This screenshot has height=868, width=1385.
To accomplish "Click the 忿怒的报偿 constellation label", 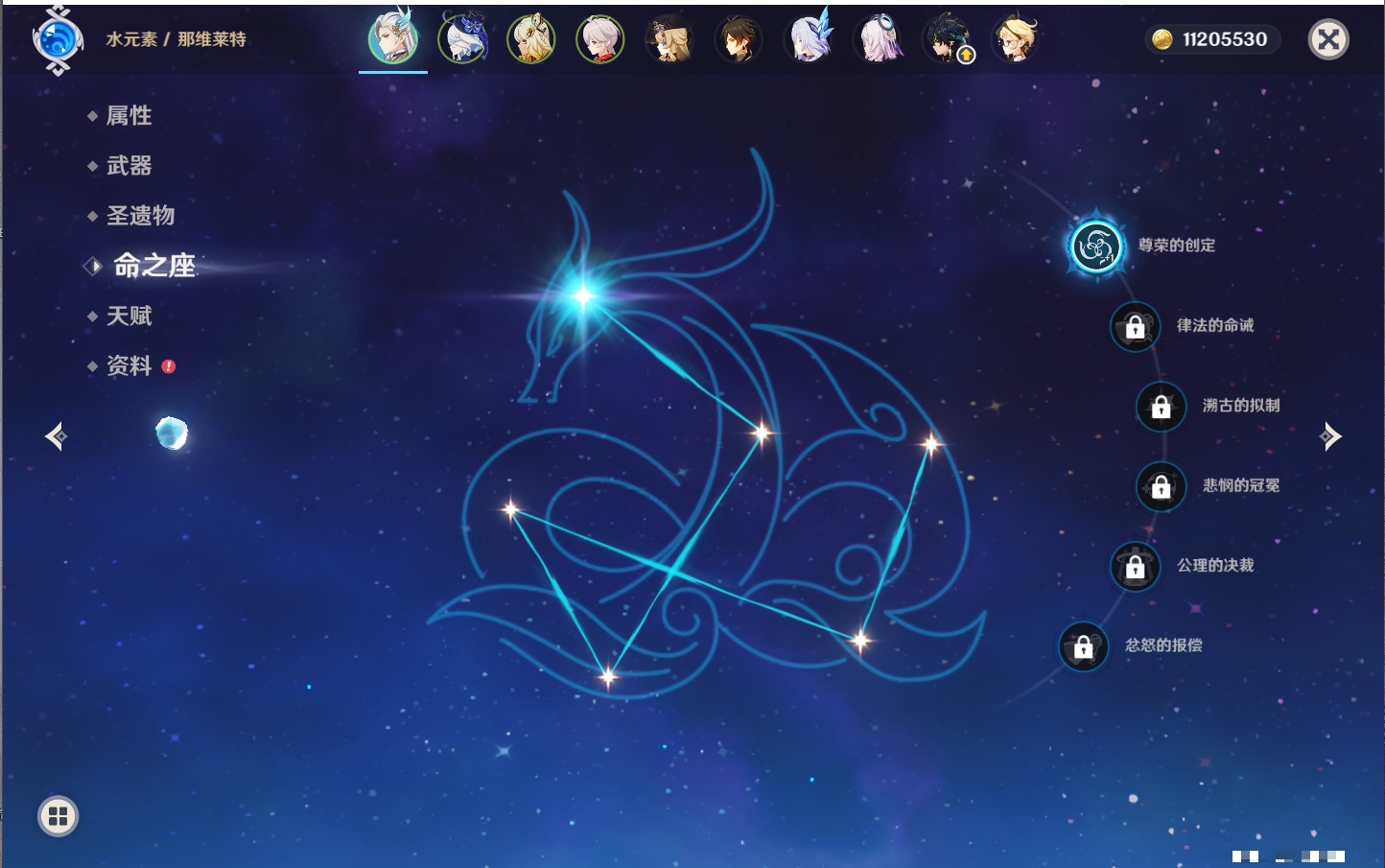I will [x=1163, y=645].
